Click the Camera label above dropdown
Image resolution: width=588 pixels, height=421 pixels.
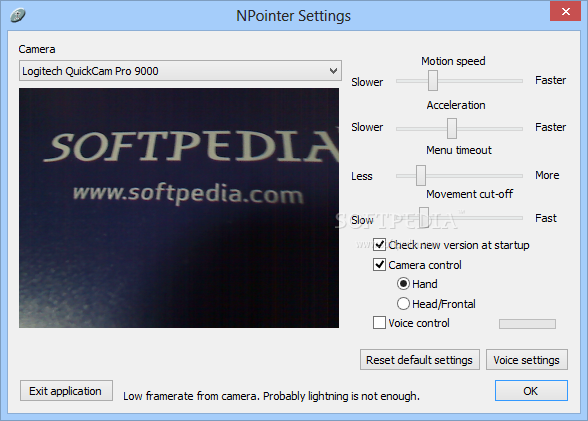click(37, 49)
